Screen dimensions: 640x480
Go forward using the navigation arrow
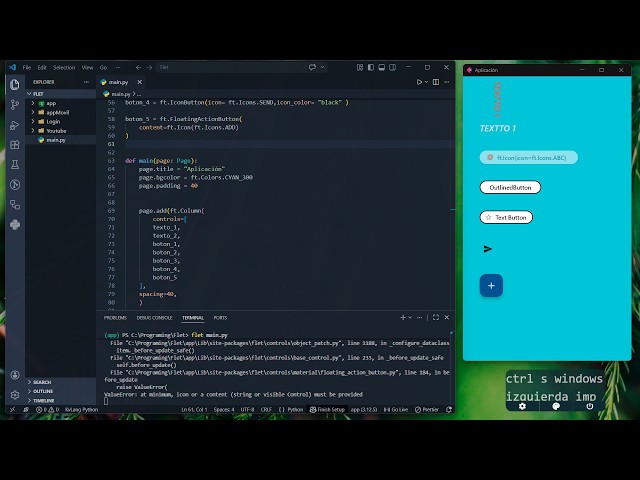(149, 67)
